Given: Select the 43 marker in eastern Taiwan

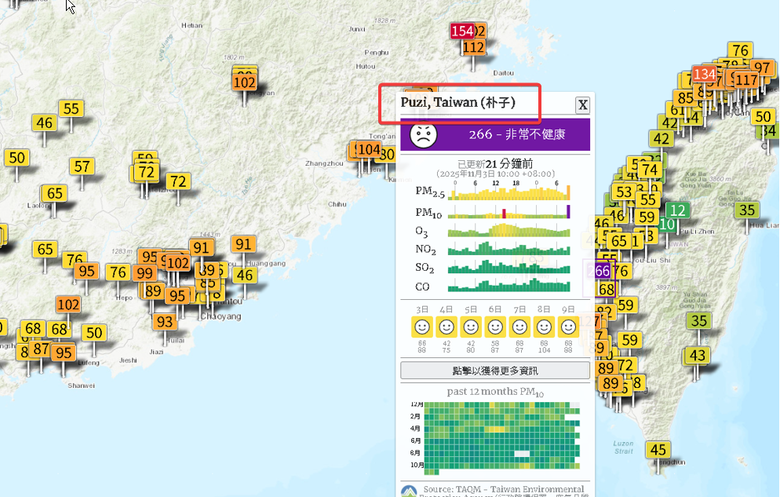Looking at the screenshot, I should (x=697, y=355).
